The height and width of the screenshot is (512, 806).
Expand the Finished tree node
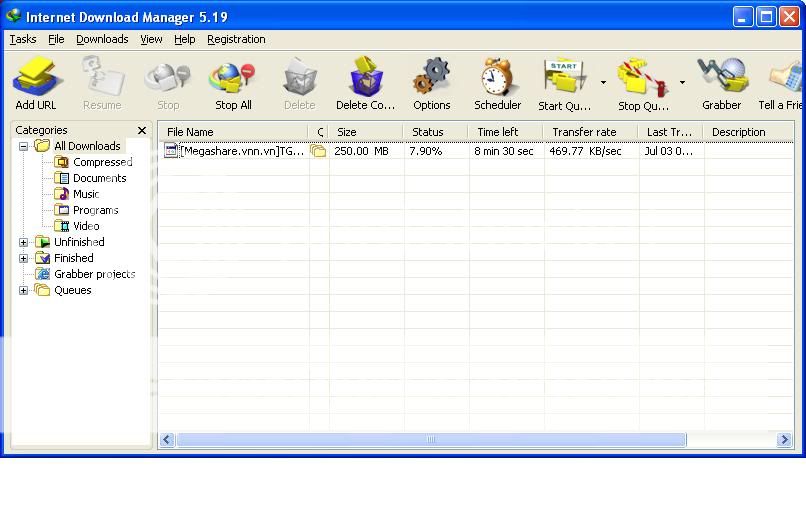[23, 258]
